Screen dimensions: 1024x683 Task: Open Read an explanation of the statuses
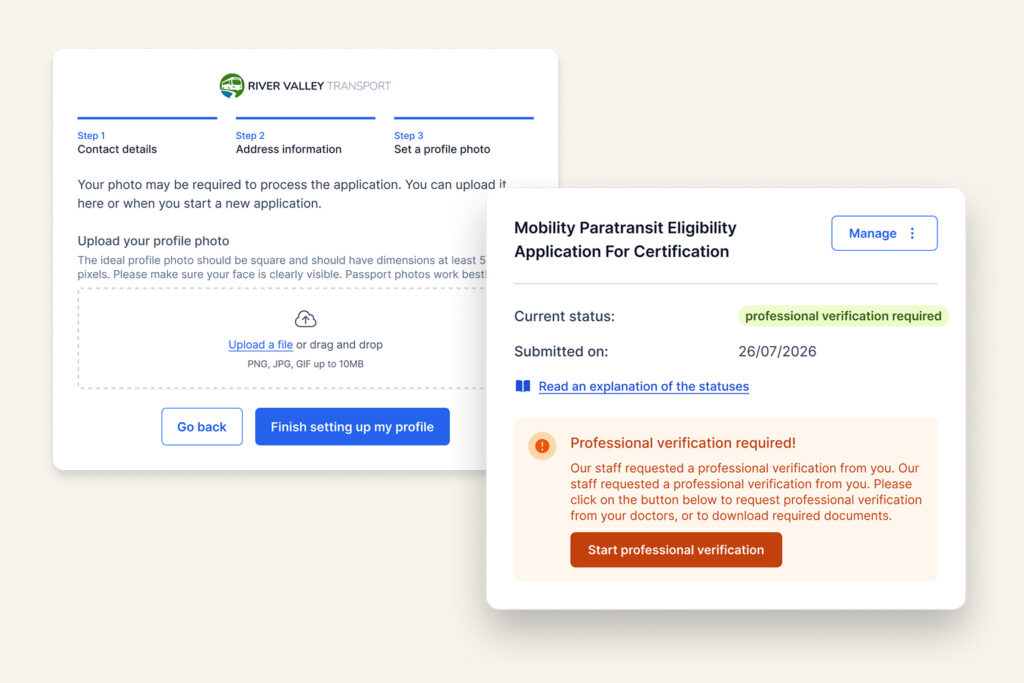[643, 386]
